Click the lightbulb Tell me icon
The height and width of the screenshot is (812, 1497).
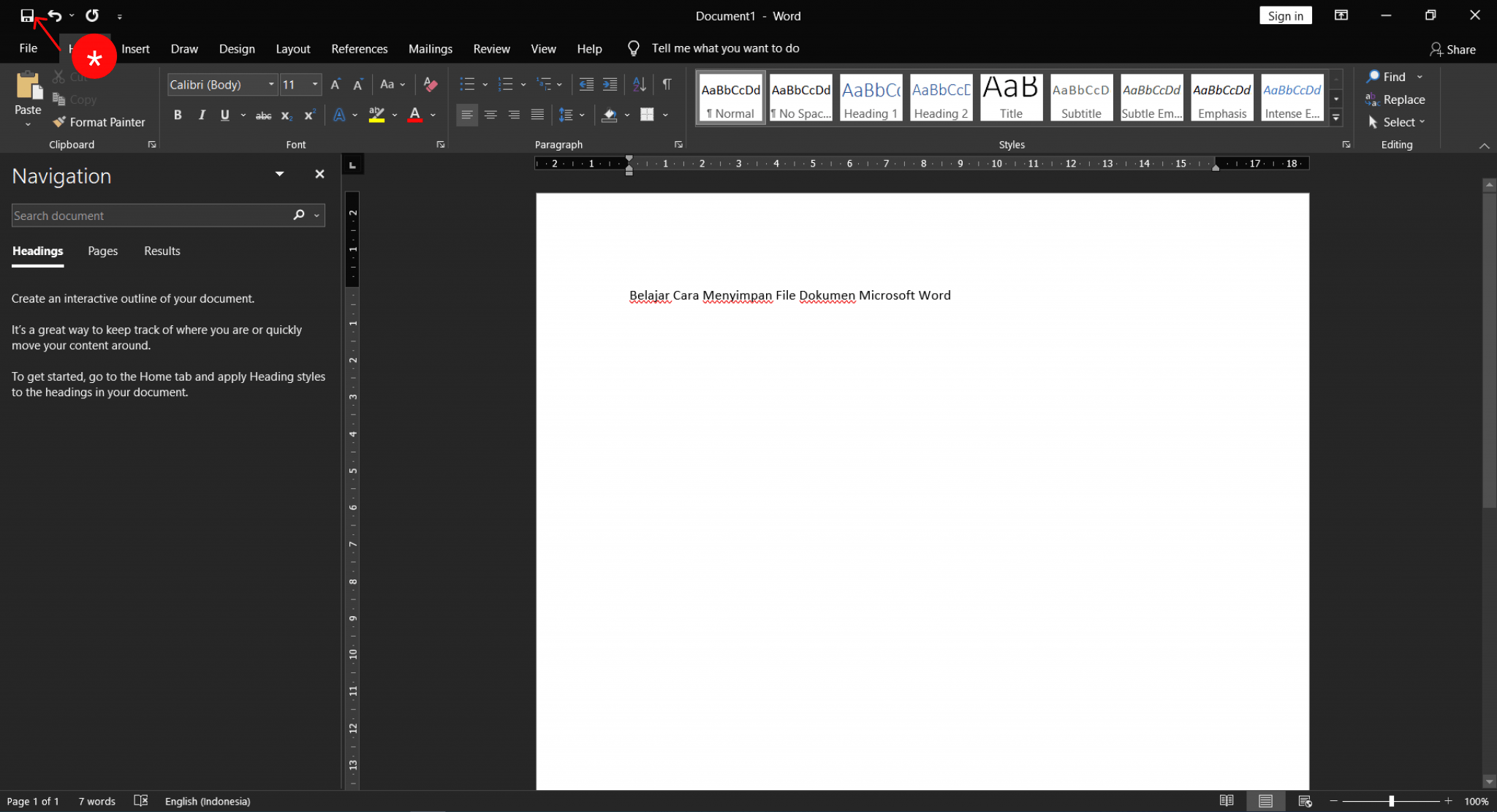click(x=634, y=48)
